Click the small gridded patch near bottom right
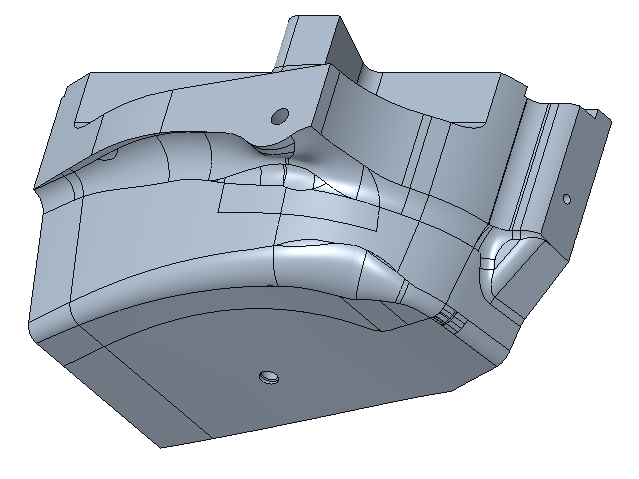639x479 pixels. pyautogui.click(x=450, y=319)
